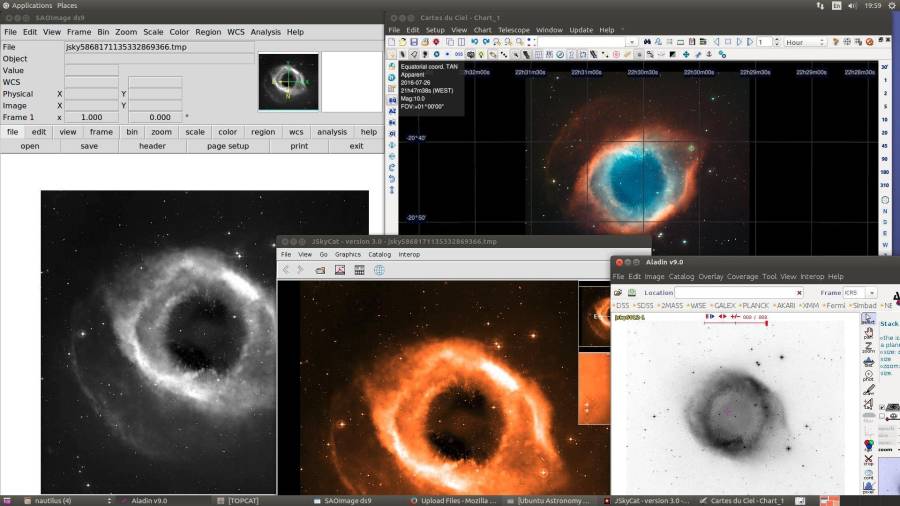Click the ds9 print button

[x=299, y=146]
